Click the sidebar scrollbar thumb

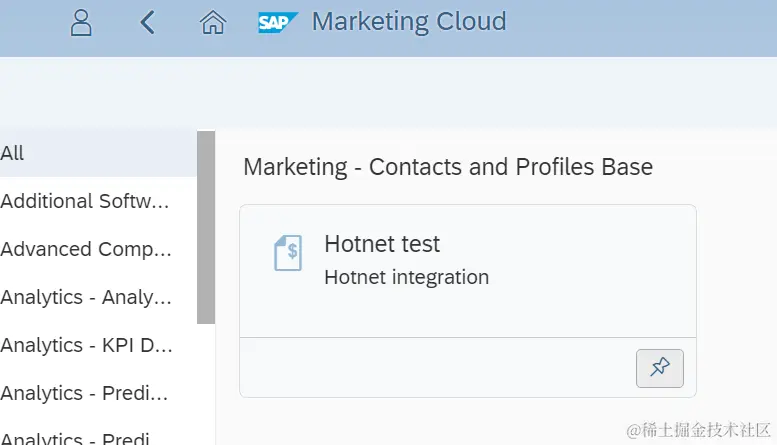pyautogui.click(x=206, y=227)
